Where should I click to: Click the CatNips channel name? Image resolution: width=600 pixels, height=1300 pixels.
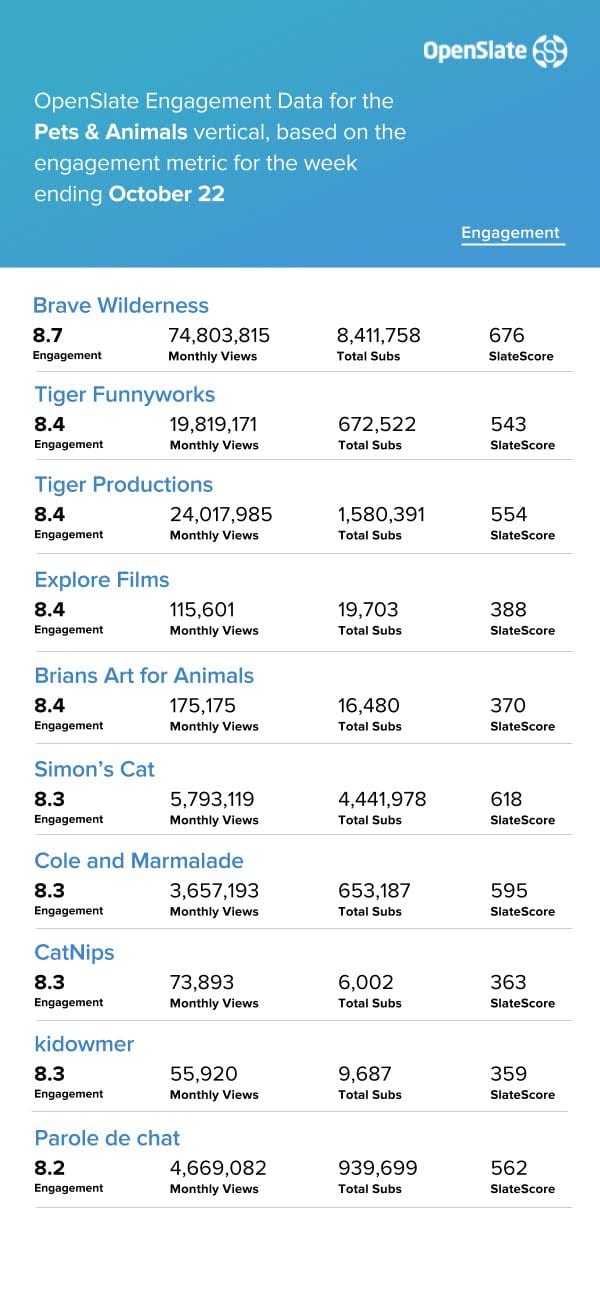pyautogui.click(x=74, y=952)
